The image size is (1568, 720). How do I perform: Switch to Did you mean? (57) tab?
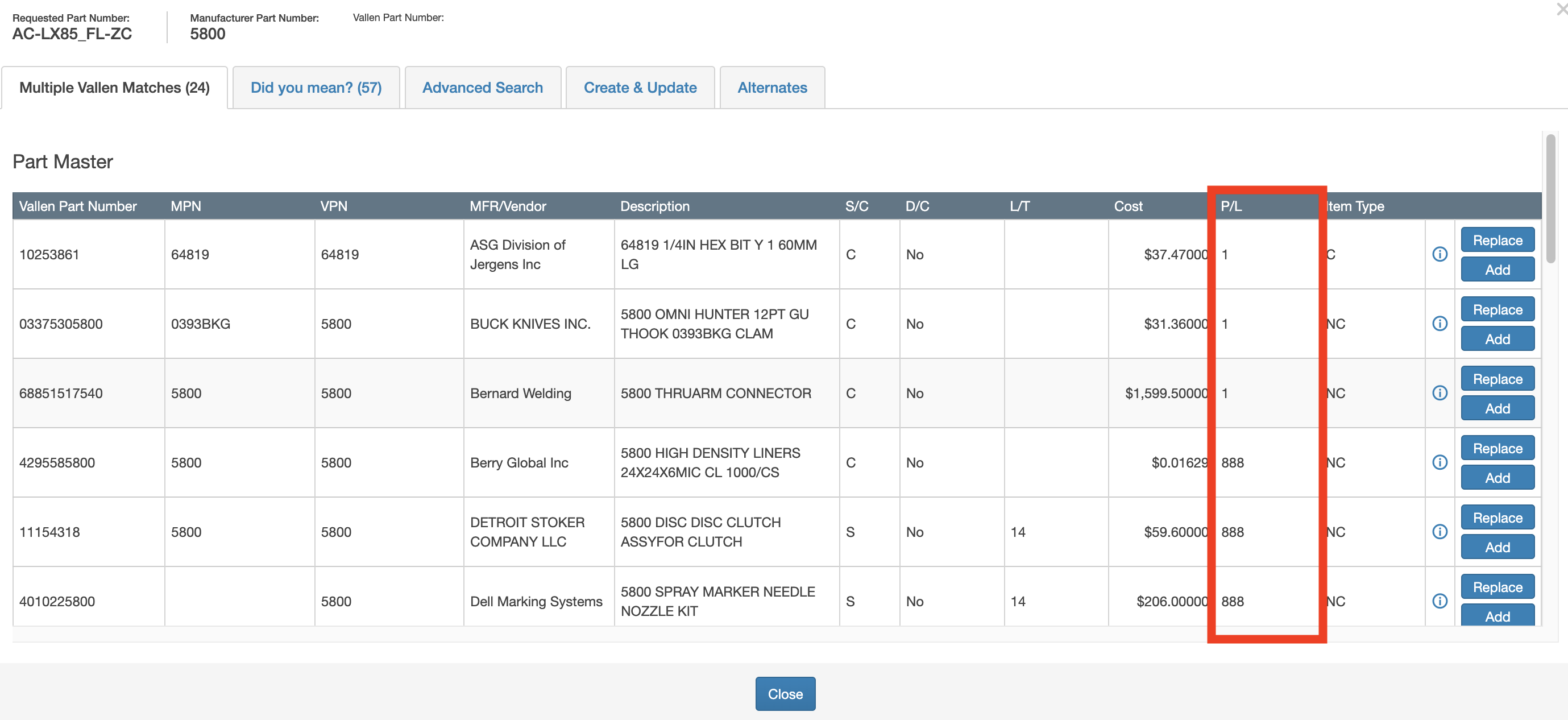[x=316, y=88]
